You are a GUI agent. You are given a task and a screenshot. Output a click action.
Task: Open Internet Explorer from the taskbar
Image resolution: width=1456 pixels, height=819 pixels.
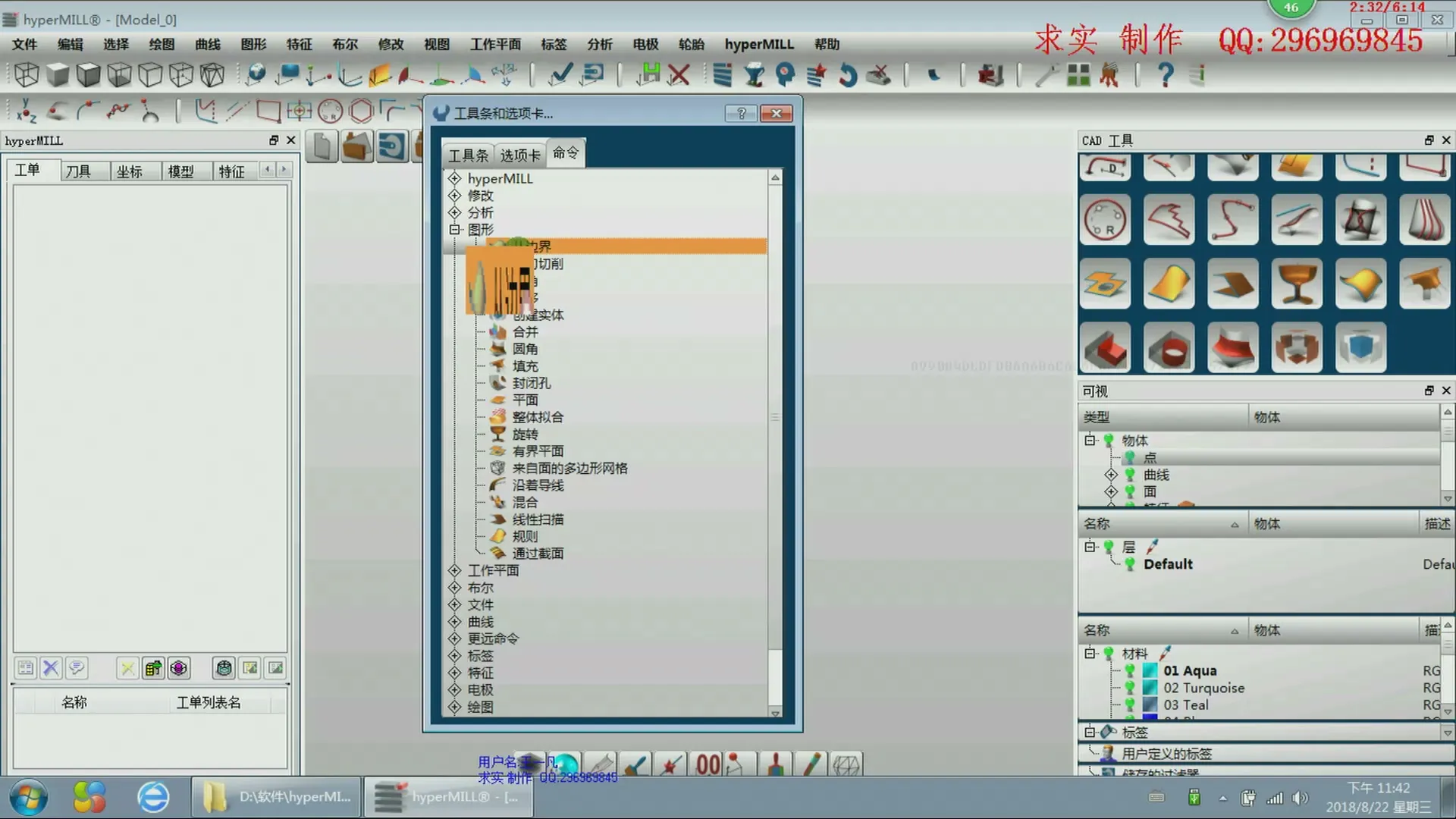point(152,797)
